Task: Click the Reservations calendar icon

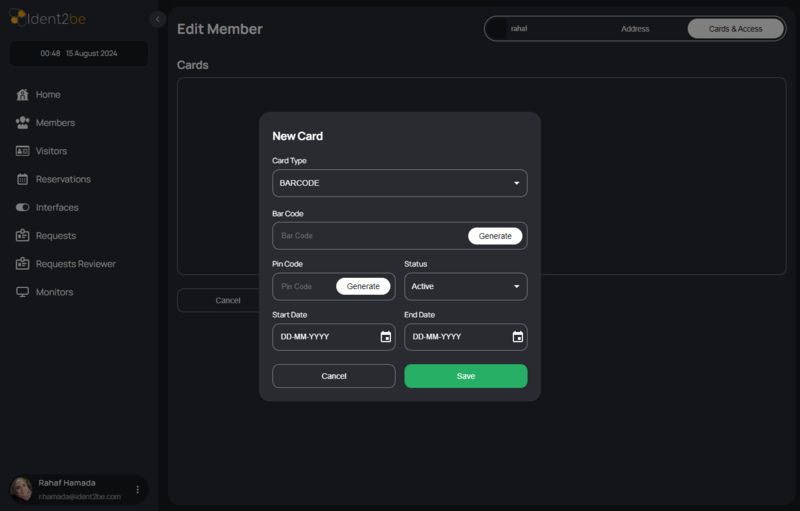Action: click(23, 179)
